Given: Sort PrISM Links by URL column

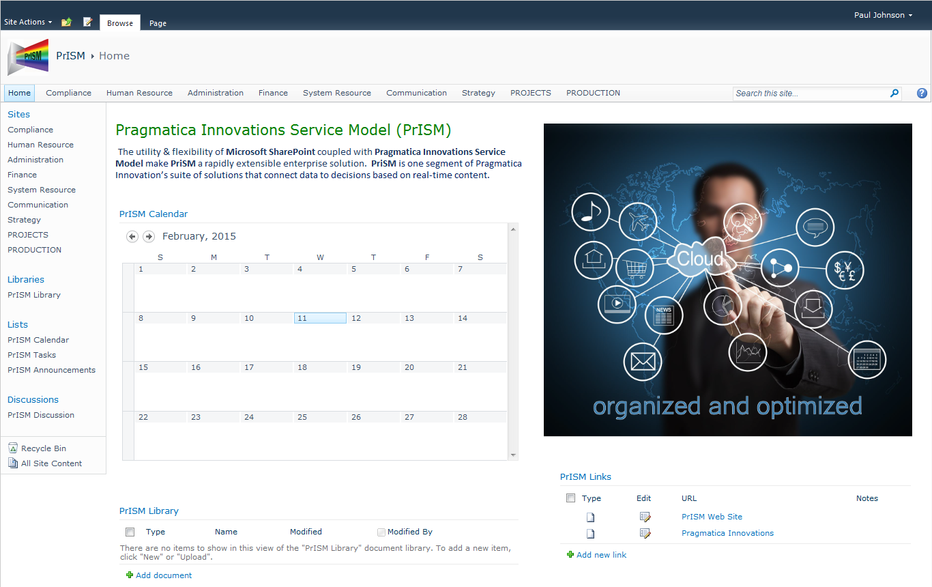Looking at the screenshot, I should pyautogui.click(x=689, y=498).
